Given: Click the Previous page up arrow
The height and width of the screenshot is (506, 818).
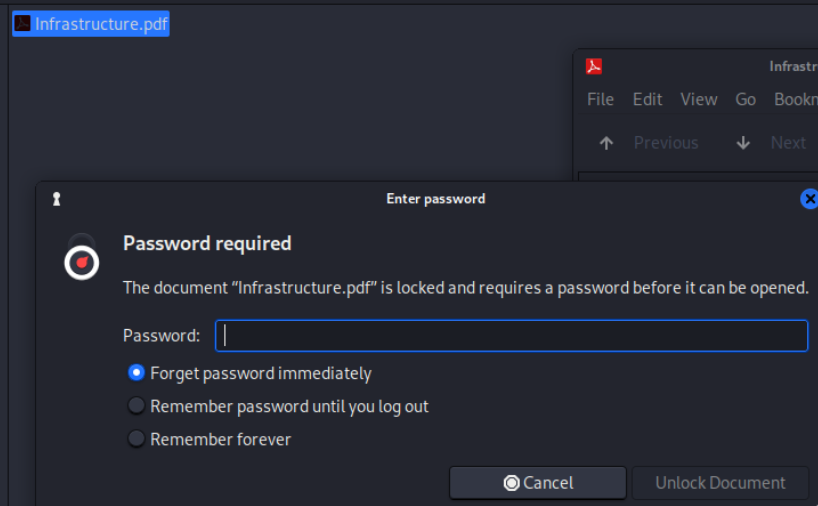Looking at the screenshot, I should [x=606, y=143].
